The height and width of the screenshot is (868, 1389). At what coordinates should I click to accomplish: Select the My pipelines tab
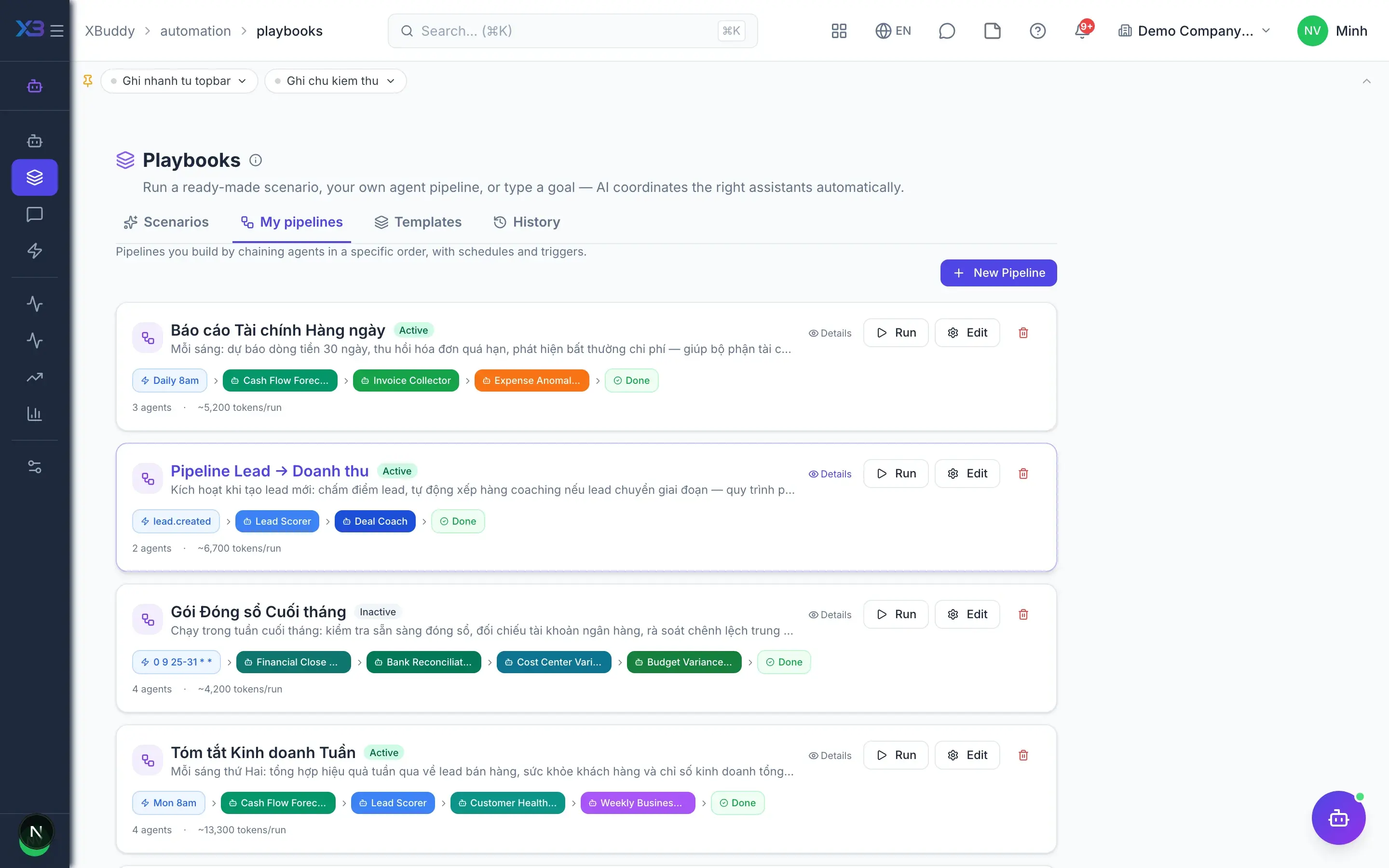292,222
